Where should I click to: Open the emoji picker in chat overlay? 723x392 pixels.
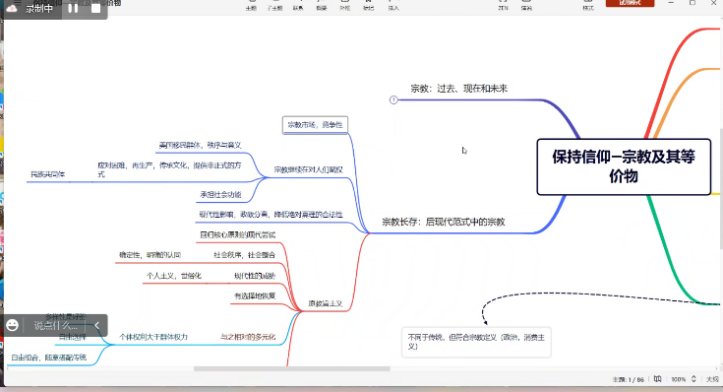(x=12, y=325)
